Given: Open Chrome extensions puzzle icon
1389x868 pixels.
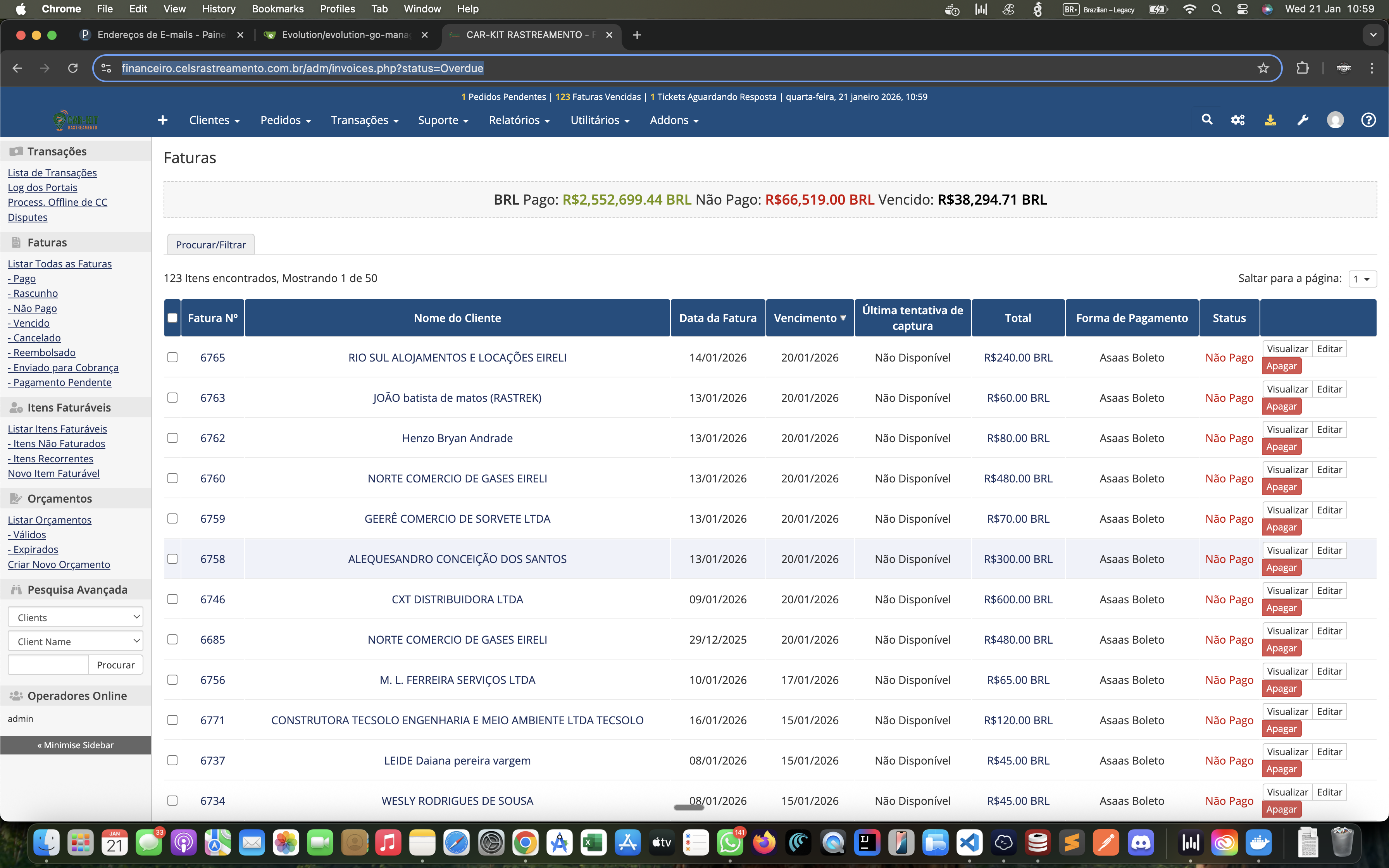Looking at the screenshot, I should click(x=1302, y=68).
